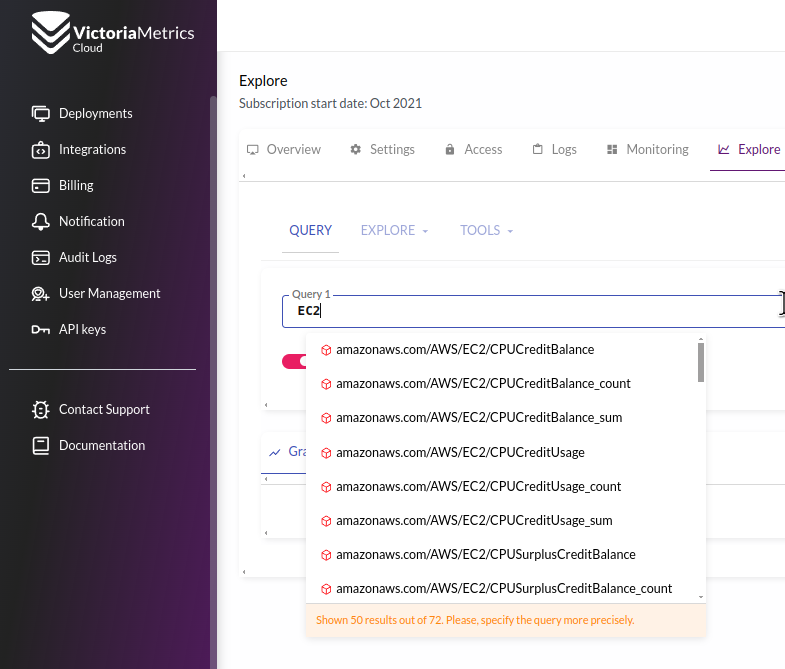Click the Billing card icon
Screen dimensions: 785x669
41,186
